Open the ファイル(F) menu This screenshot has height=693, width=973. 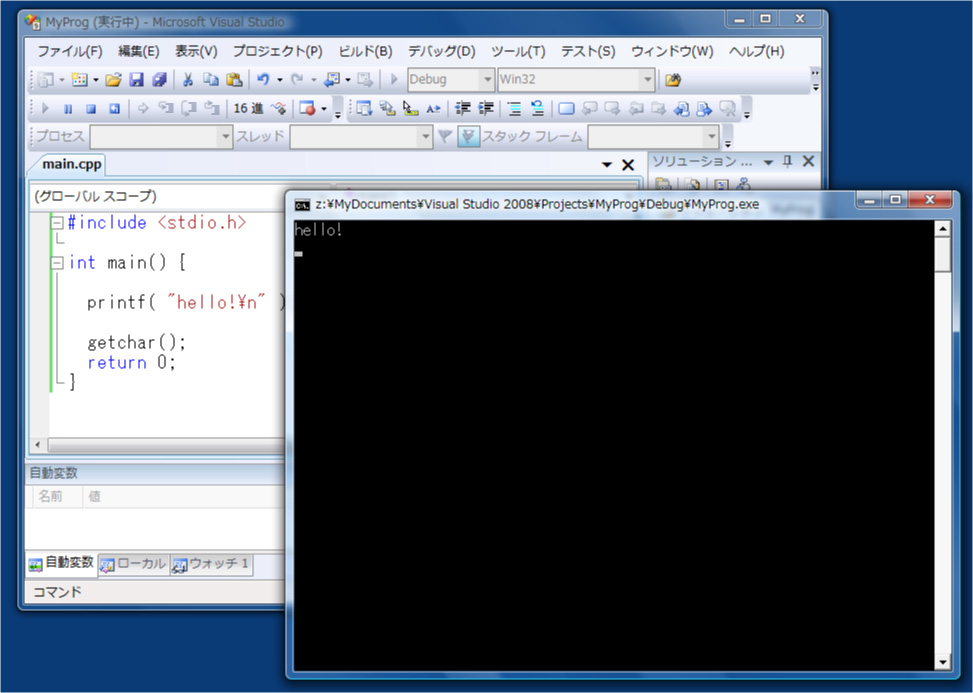pos(70,51)
